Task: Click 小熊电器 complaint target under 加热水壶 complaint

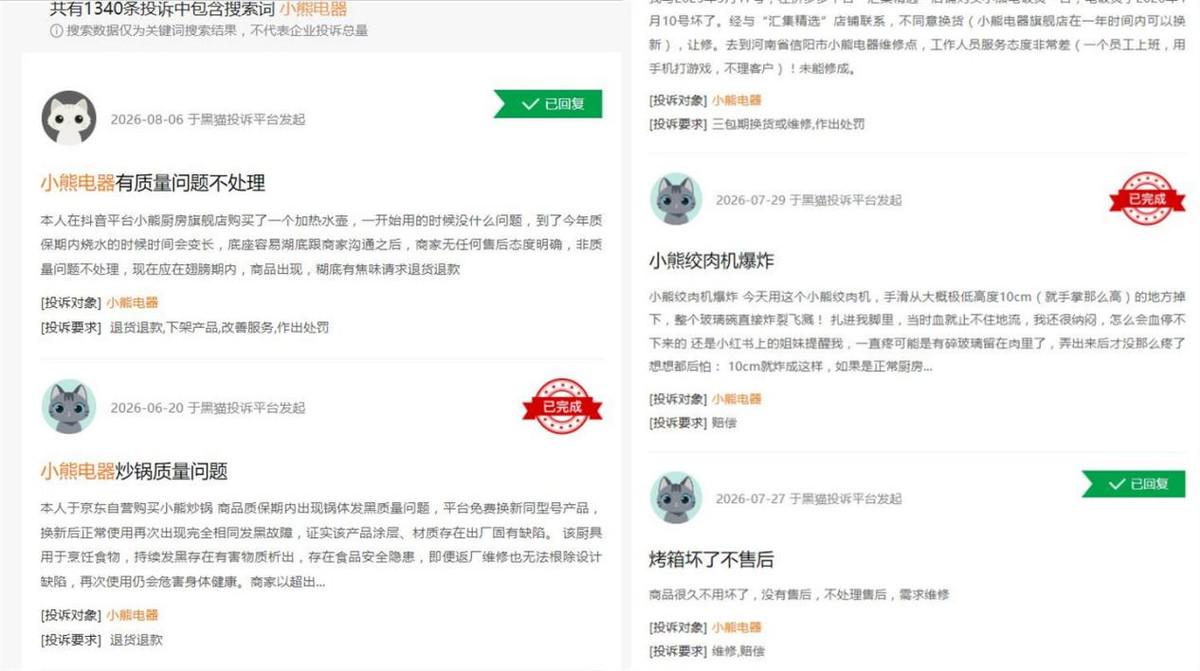Action: coord(132,302)
